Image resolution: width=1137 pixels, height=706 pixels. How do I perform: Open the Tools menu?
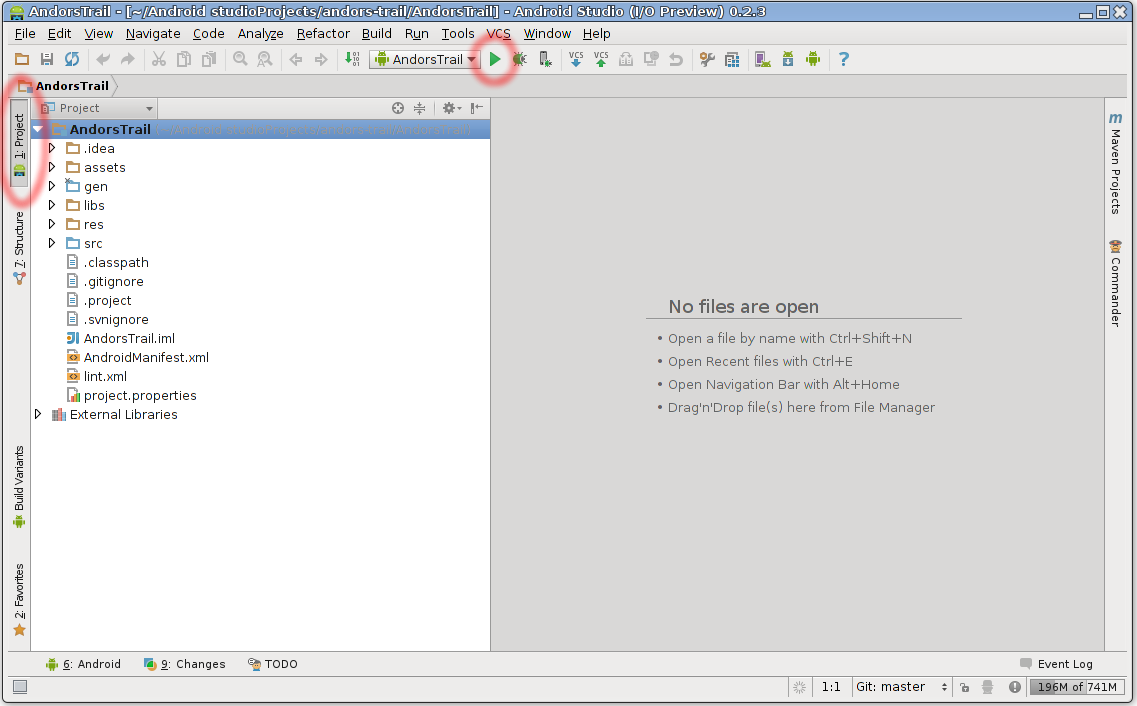pos(458,33)
